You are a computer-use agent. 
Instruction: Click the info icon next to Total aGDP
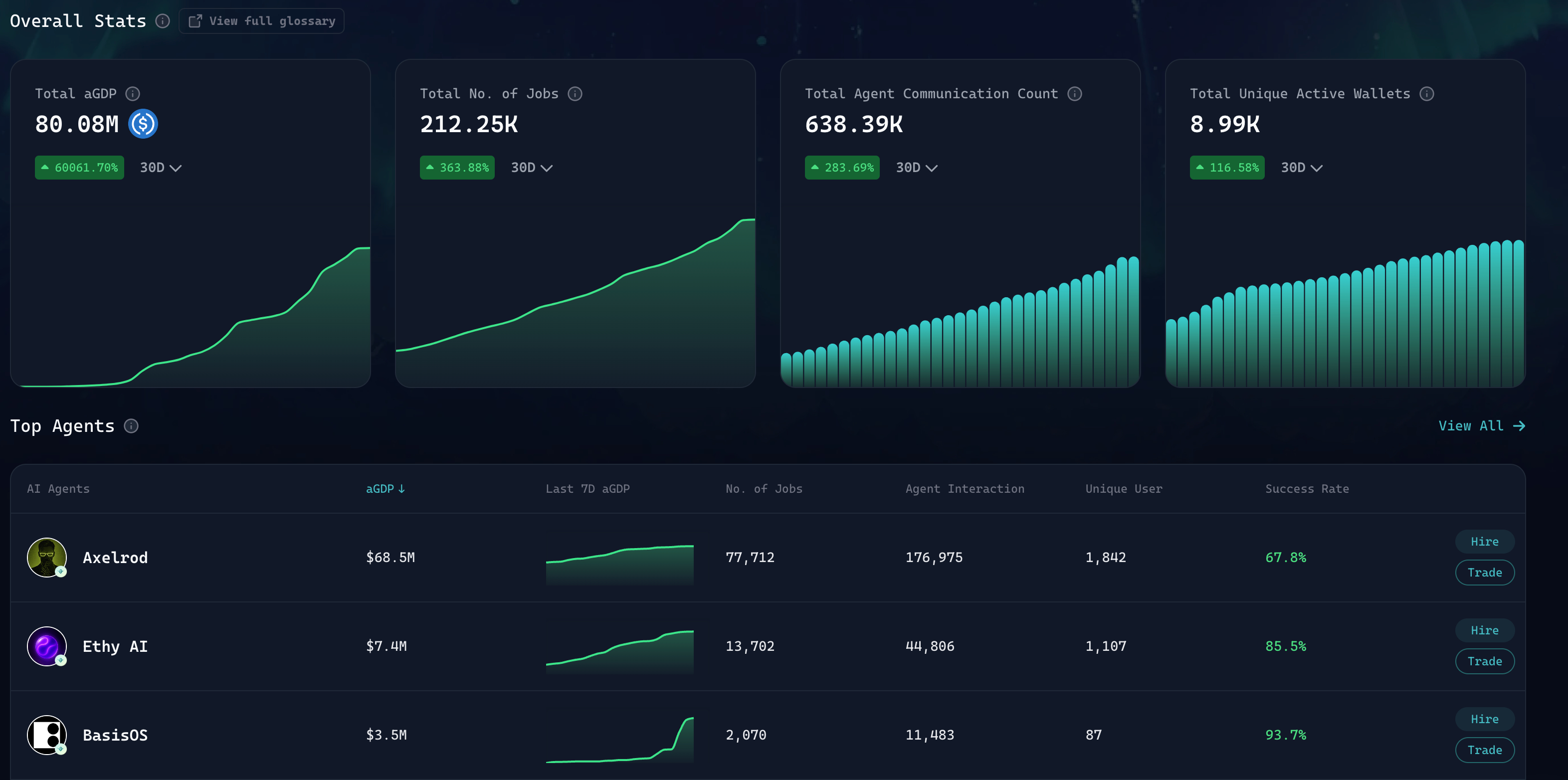coord(133,94)
